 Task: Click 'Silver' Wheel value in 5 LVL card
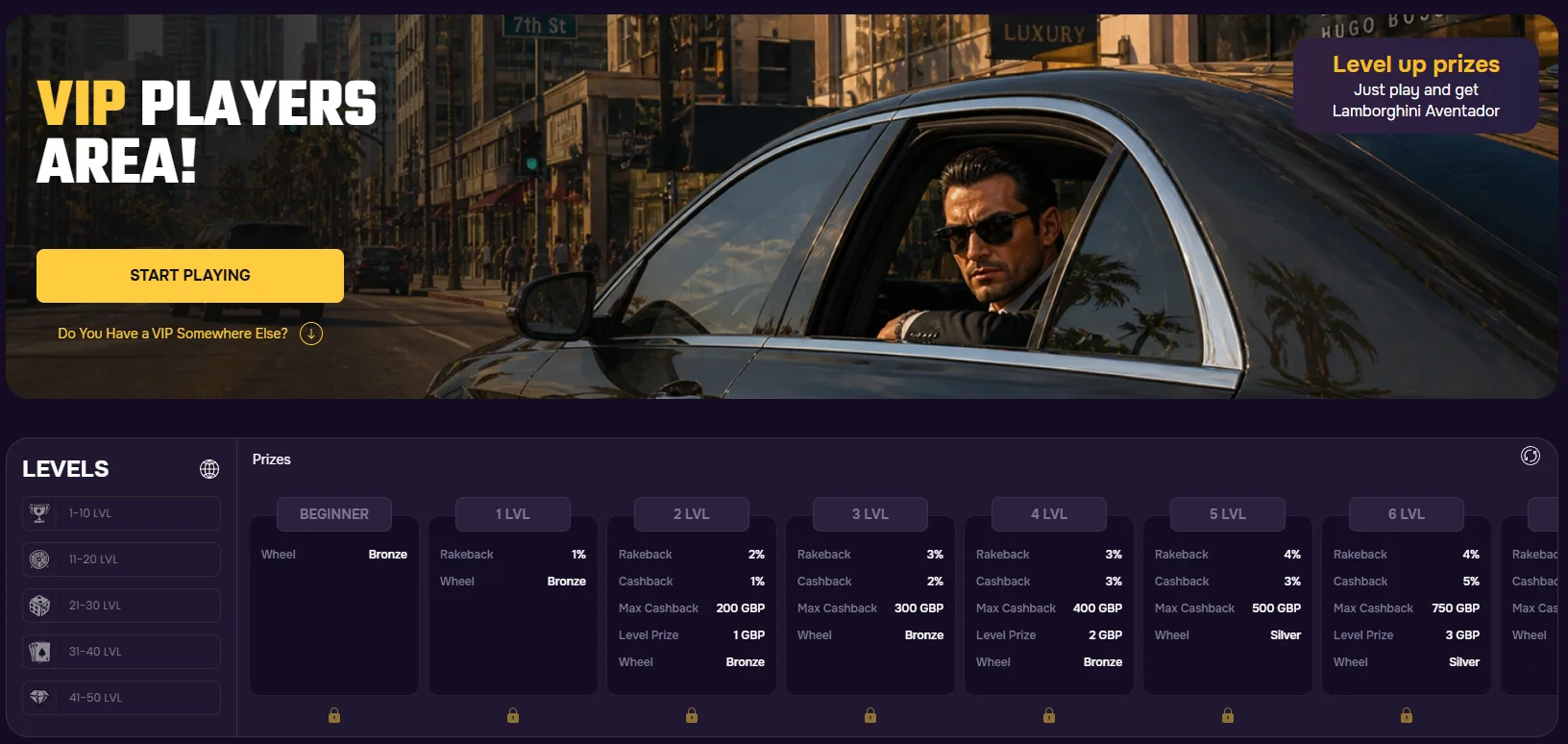(x=1286, y=635)
